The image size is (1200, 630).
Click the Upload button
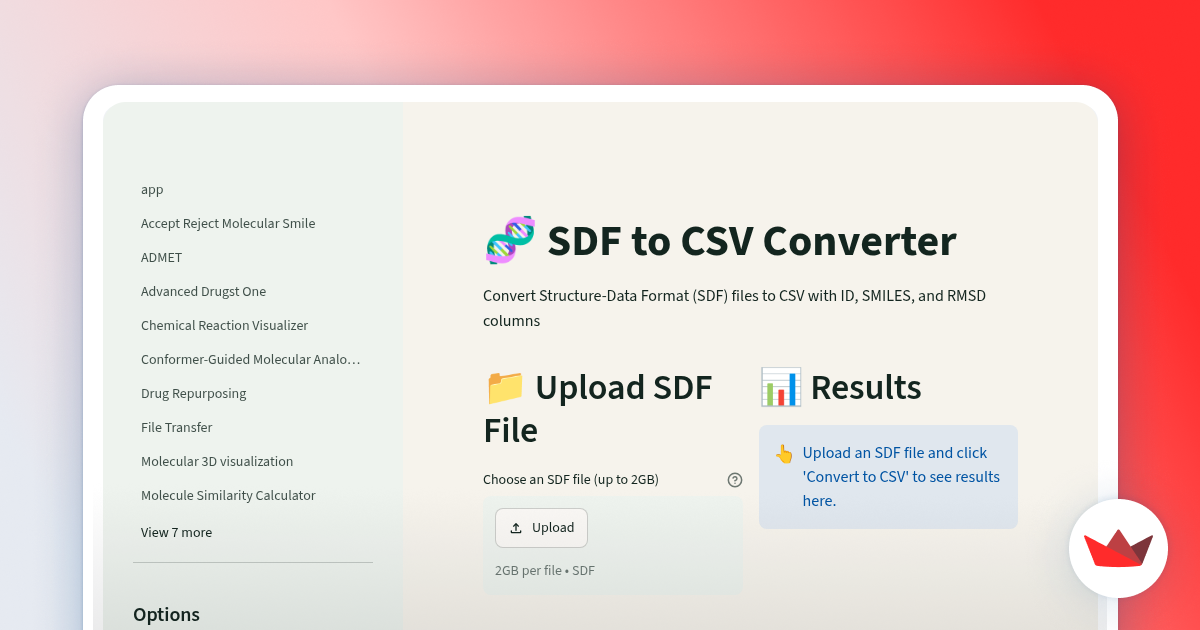click(541, 528)
